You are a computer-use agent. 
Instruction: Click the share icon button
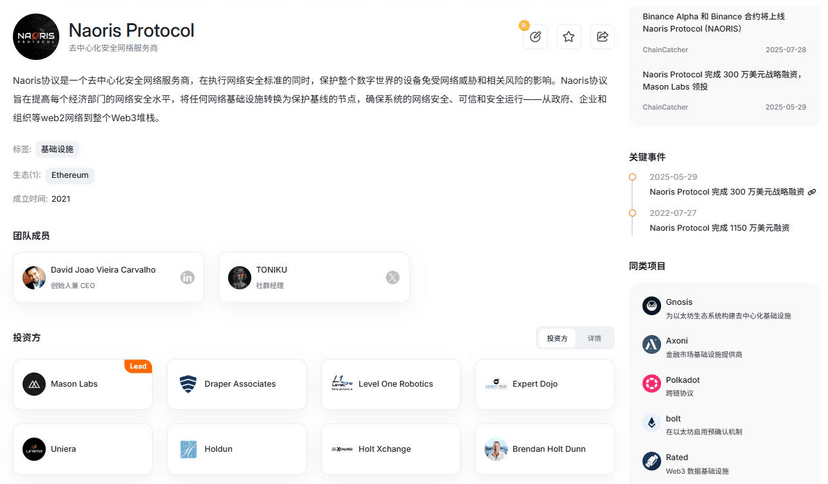[x=602, y=37]
